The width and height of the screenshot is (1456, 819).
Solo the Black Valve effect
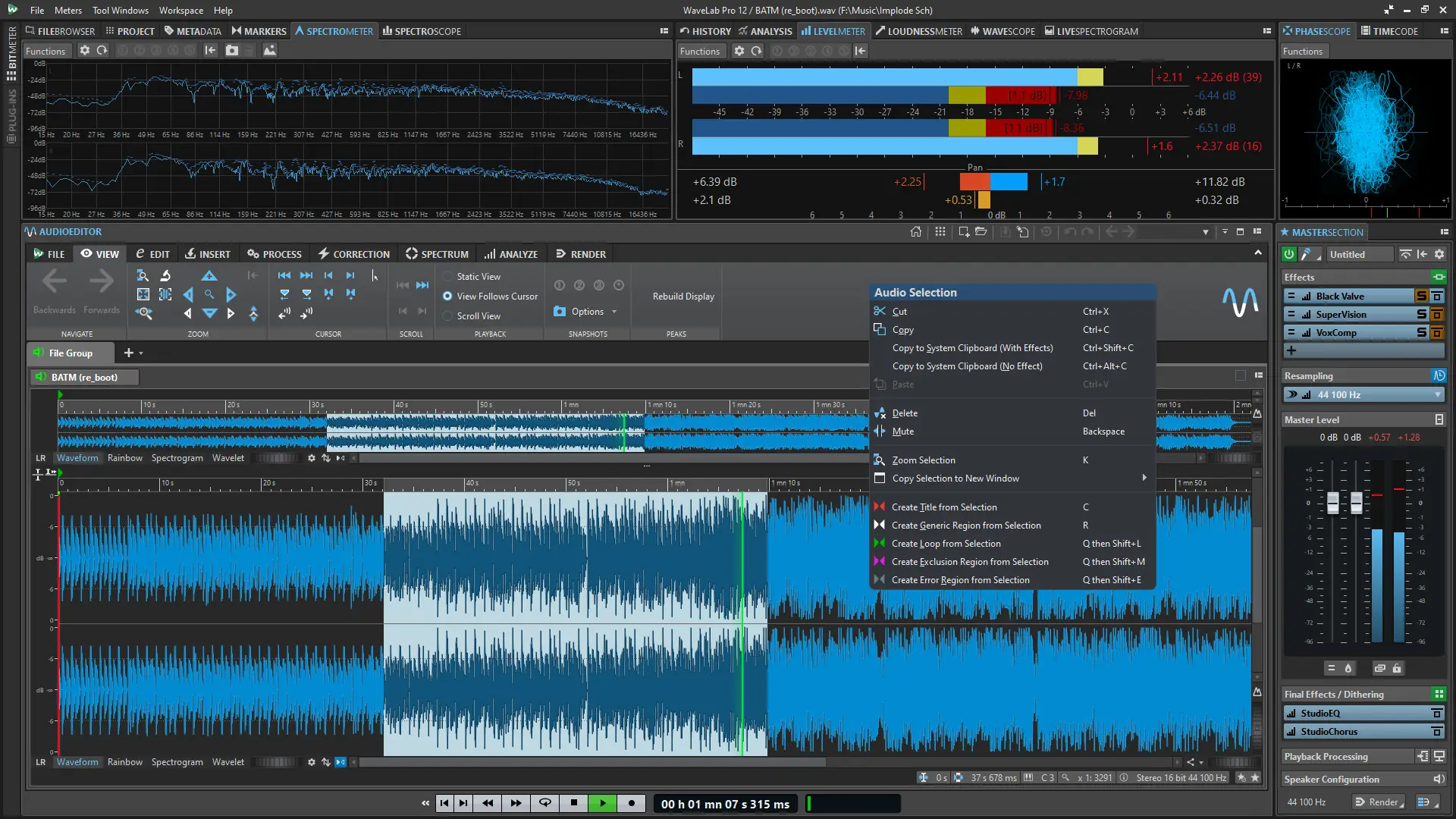tap(1421, 297)
